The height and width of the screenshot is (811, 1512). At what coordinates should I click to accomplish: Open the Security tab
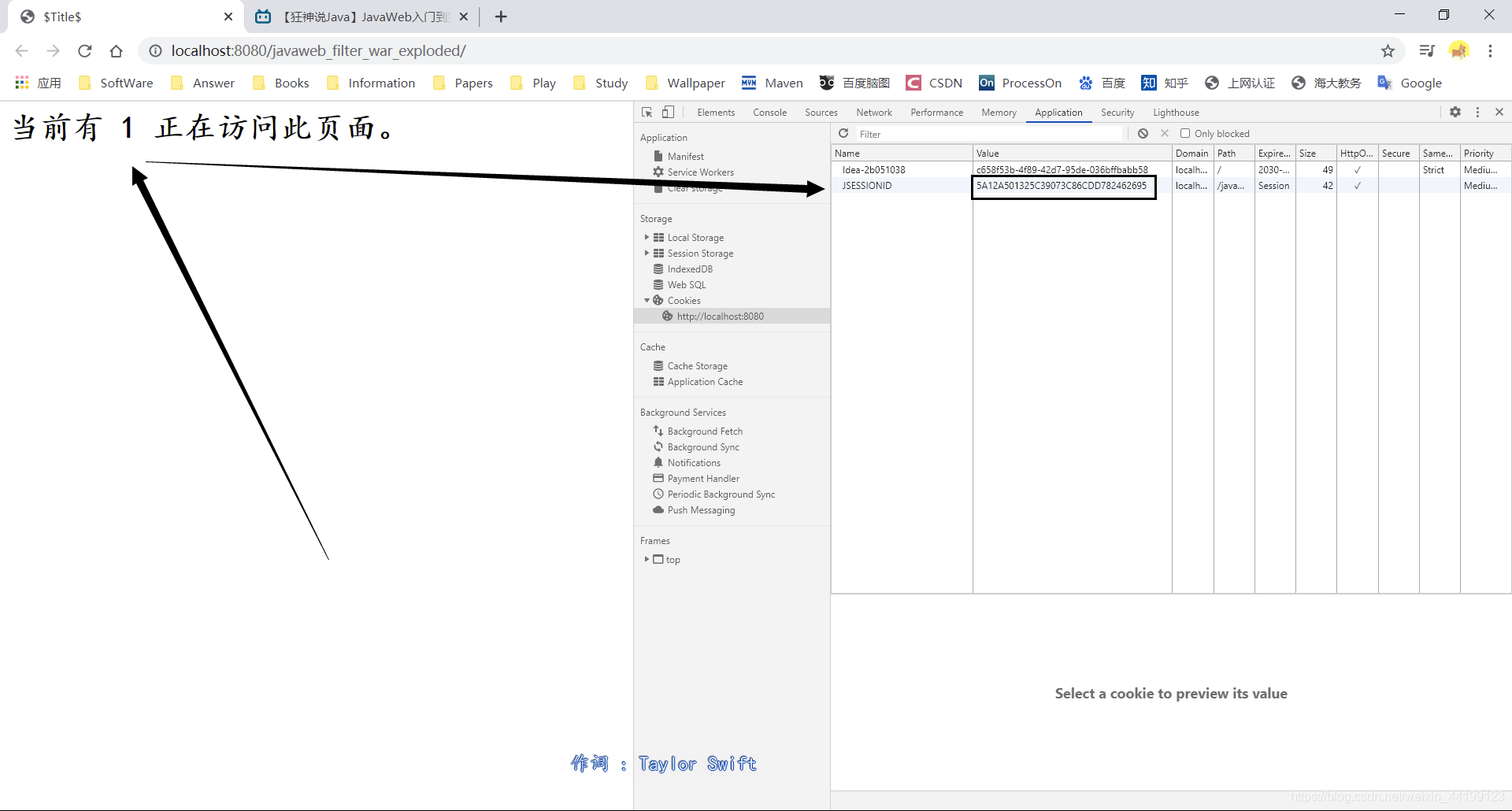1117,113
